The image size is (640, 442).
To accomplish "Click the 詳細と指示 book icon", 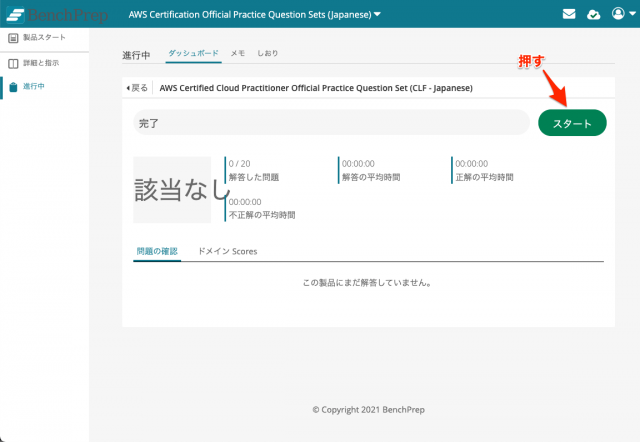I will pyautogui.click(x=13, y=64).
